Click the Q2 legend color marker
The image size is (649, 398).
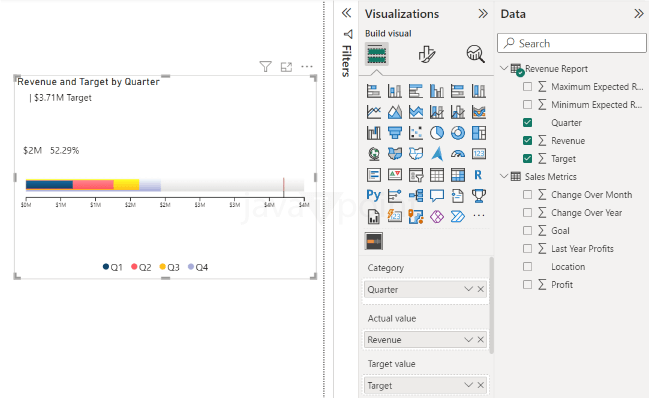pos(134,266)
